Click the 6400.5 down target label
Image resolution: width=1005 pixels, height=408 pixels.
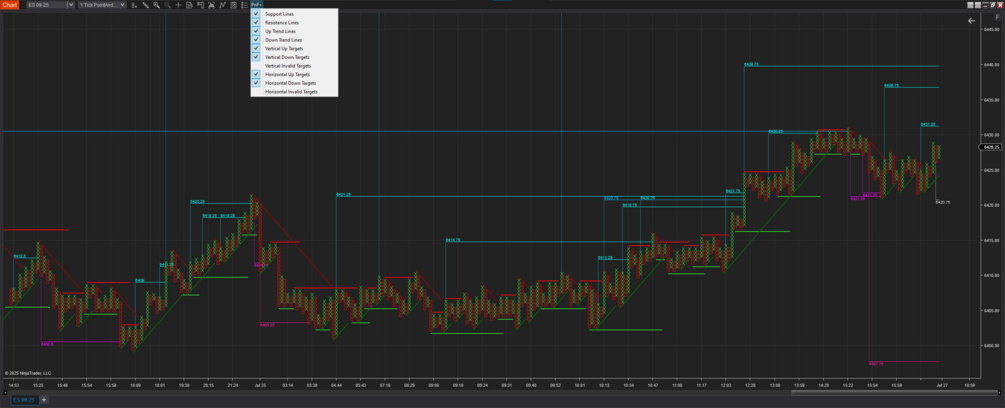click(47, 344)
